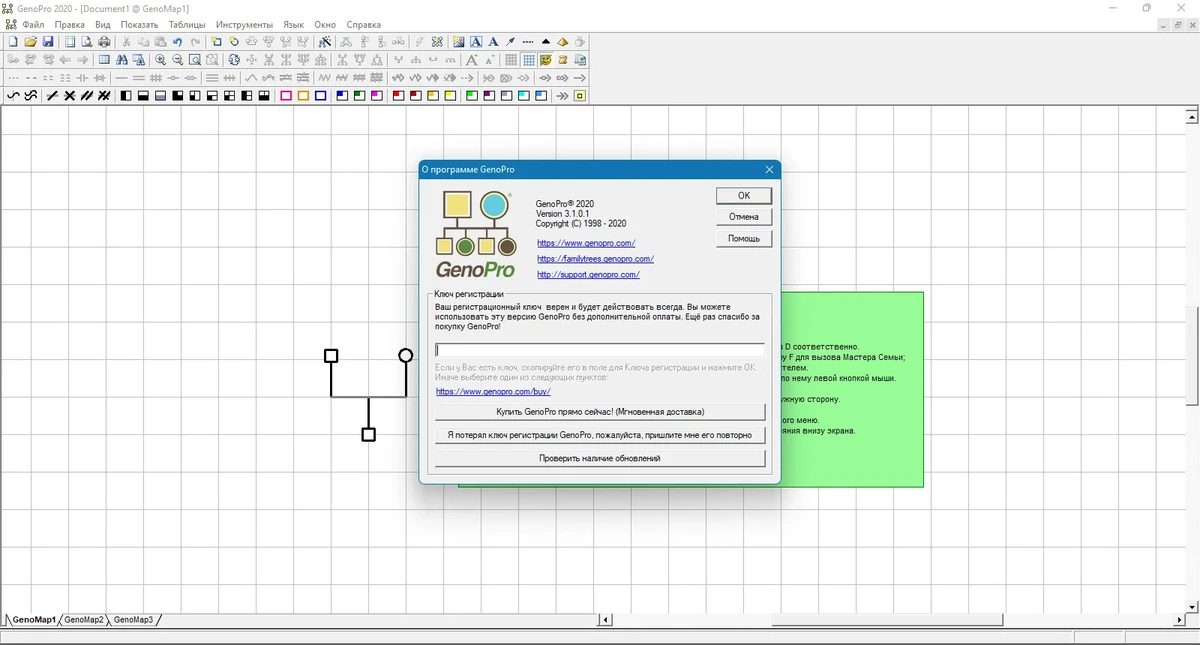Save the document with the floppy icon
The image size is (1200, 645).
(47, 42)
